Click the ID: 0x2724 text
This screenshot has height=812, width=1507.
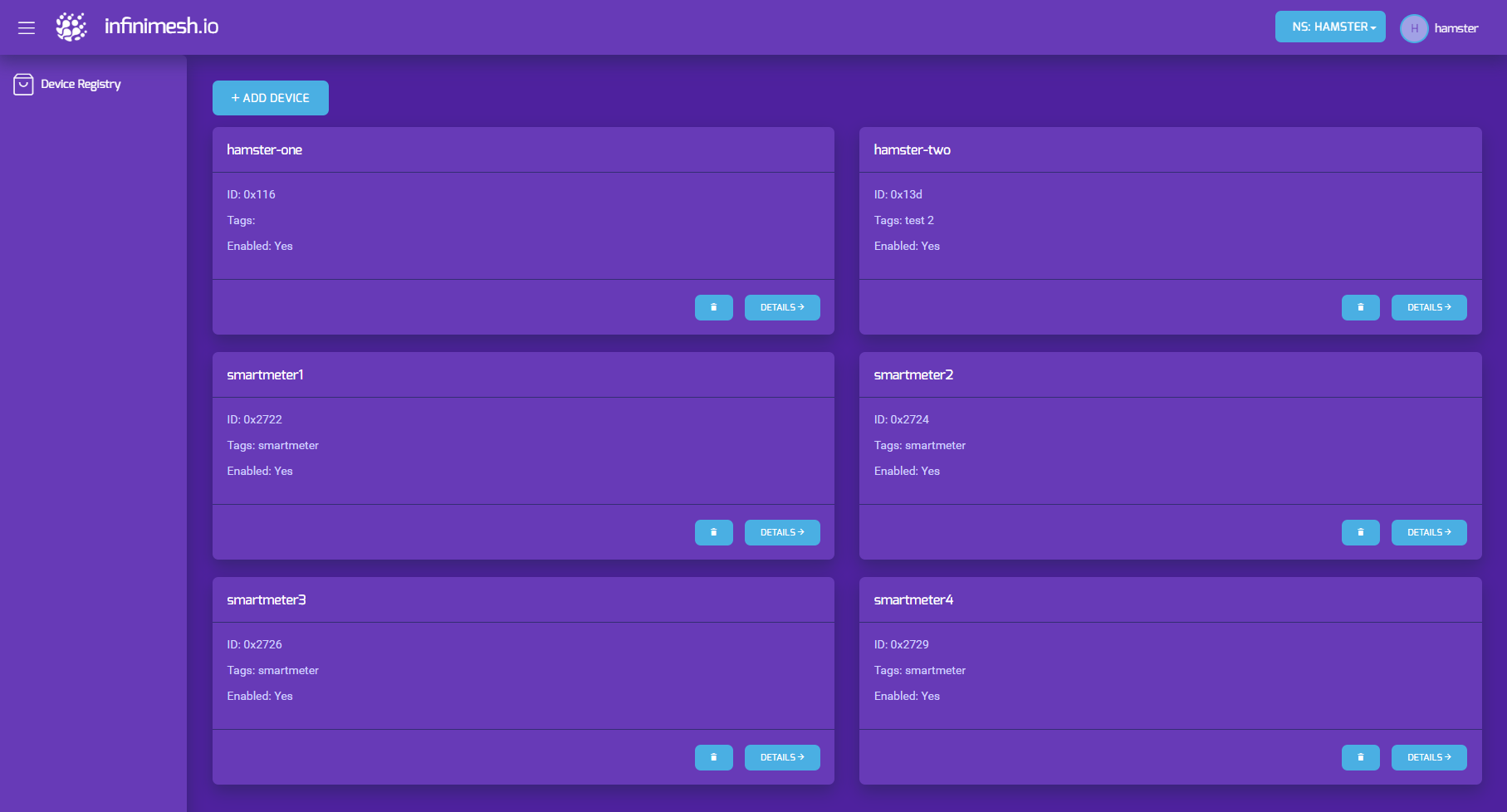(x=902, y=419)
